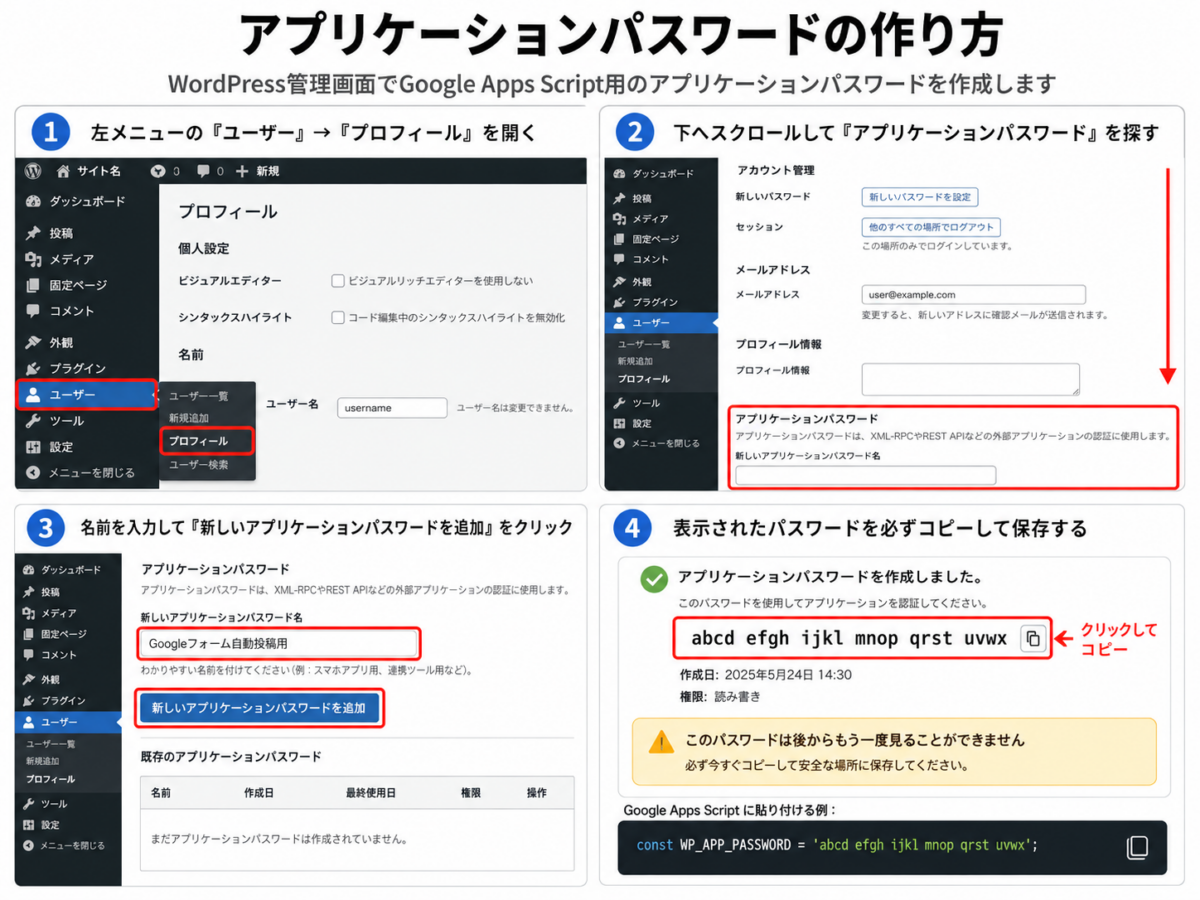Check ビジュアルリッチエディターを使用しない checkbox
1200x900 pixels.
click(x=338, y=281)
